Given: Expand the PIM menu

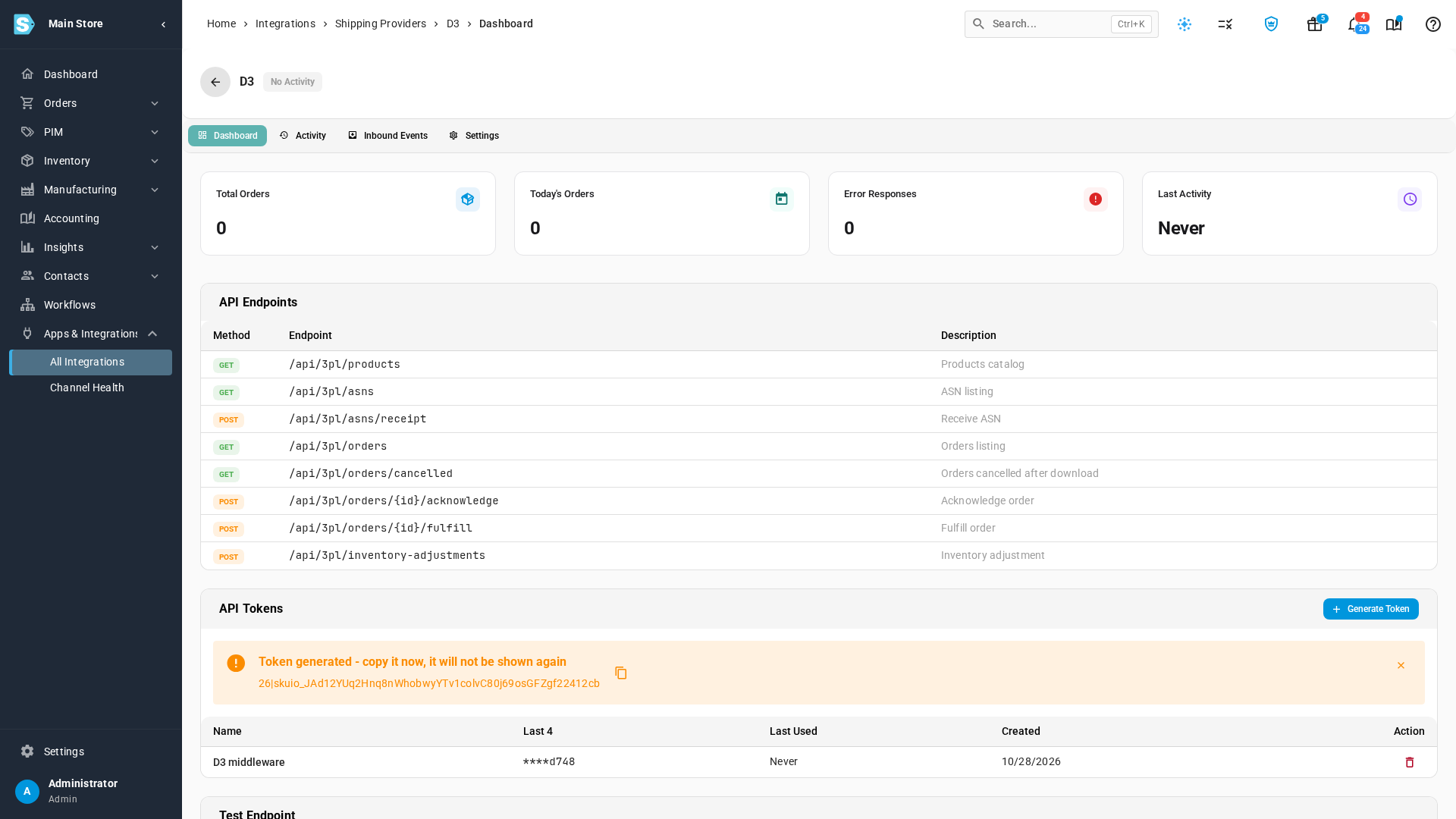Looking at the screenshot, I should 91,132.
